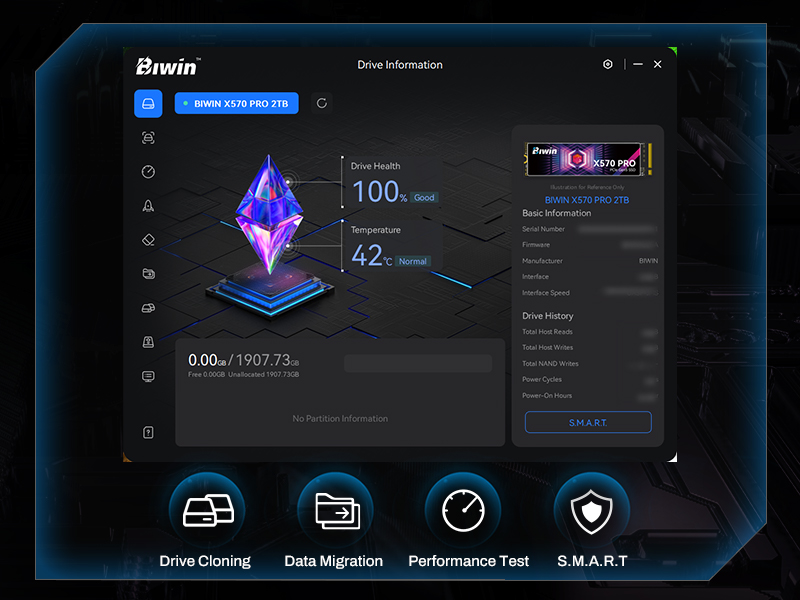
Task: Click the 'Total Host Reads' row
Action: [x=590, y=332]
